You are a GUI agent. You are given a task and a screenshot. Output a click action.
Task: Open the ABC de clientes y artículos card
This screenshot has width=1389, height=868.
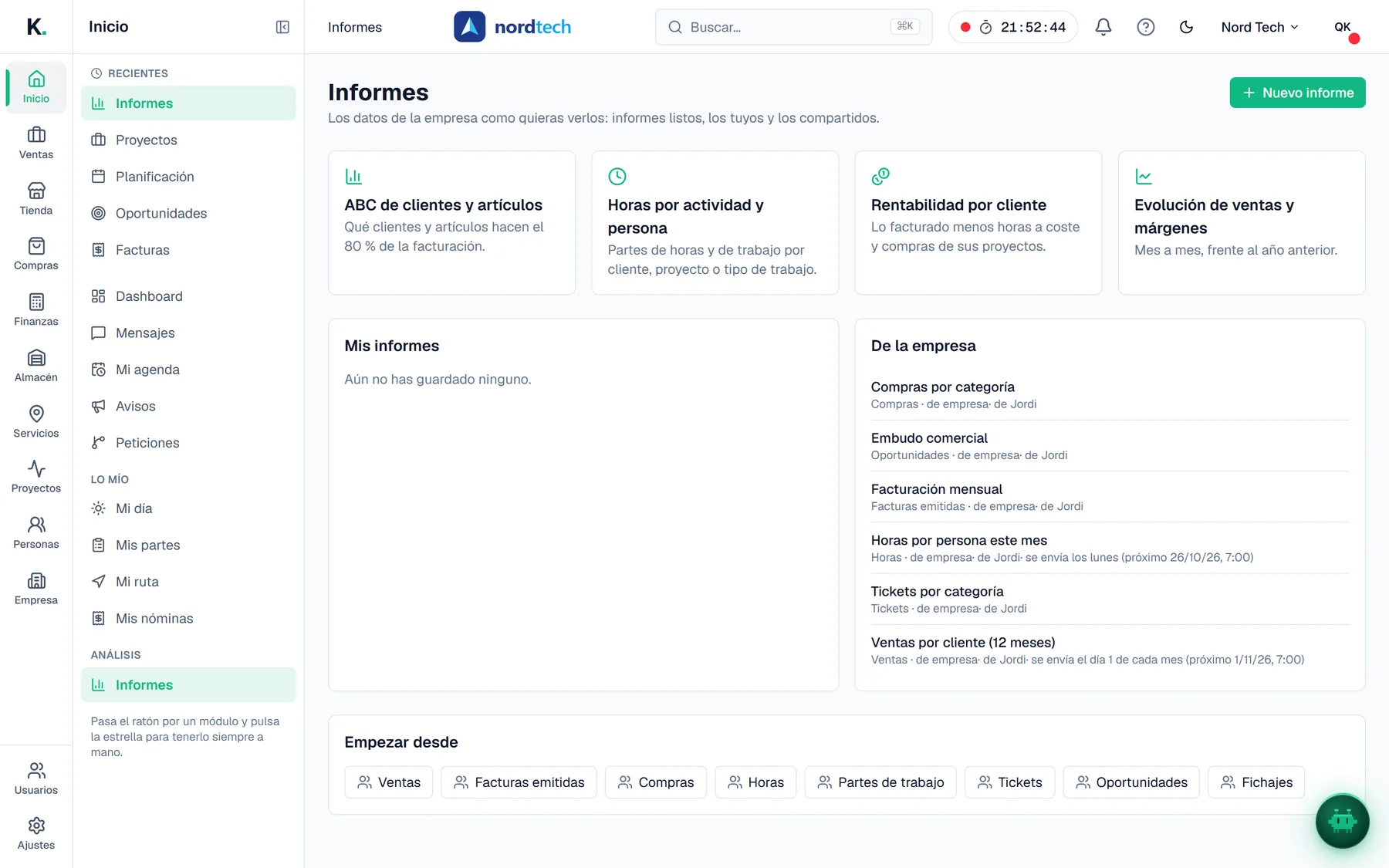[451, 223]
